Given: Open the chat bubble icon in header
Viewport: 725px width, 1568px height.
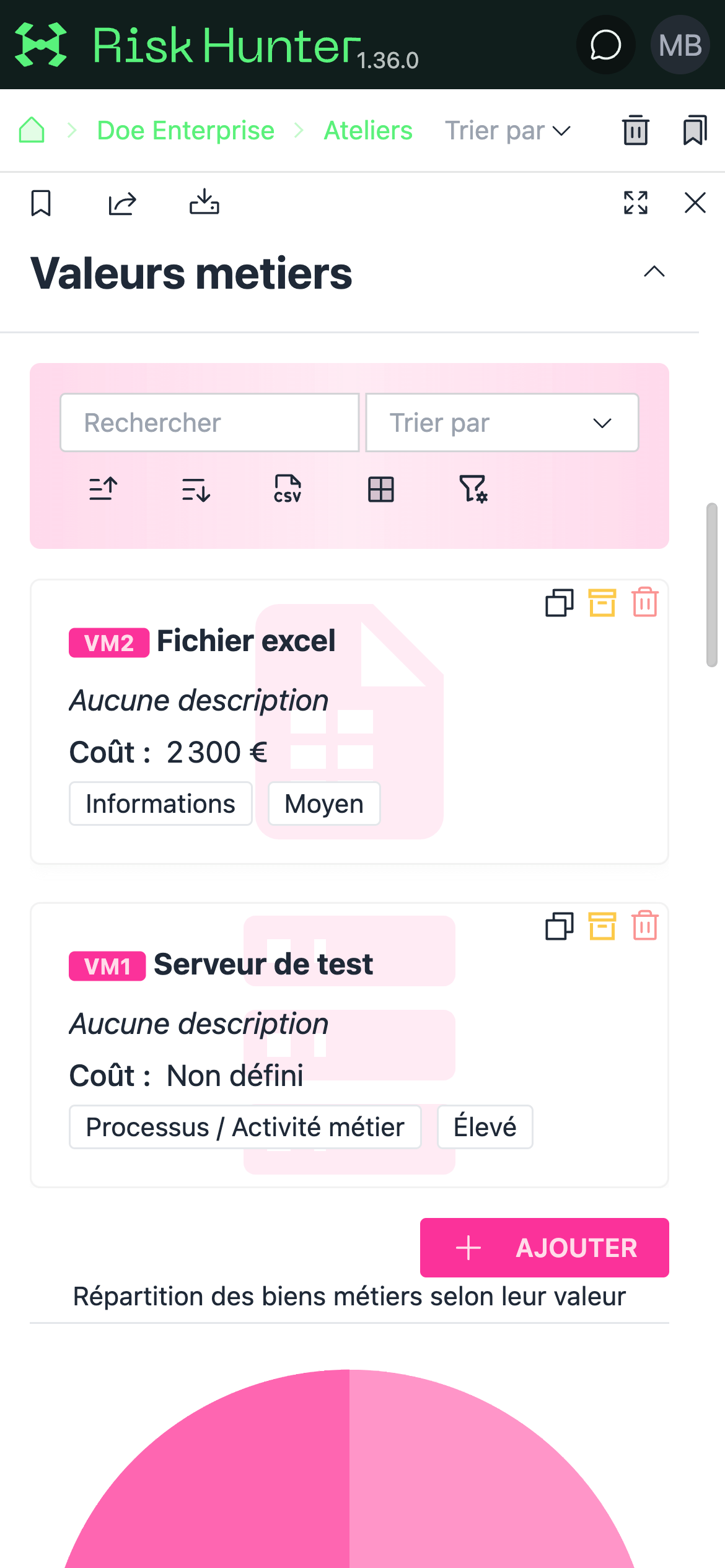Looking at the screenshot, I should [605, 45].
